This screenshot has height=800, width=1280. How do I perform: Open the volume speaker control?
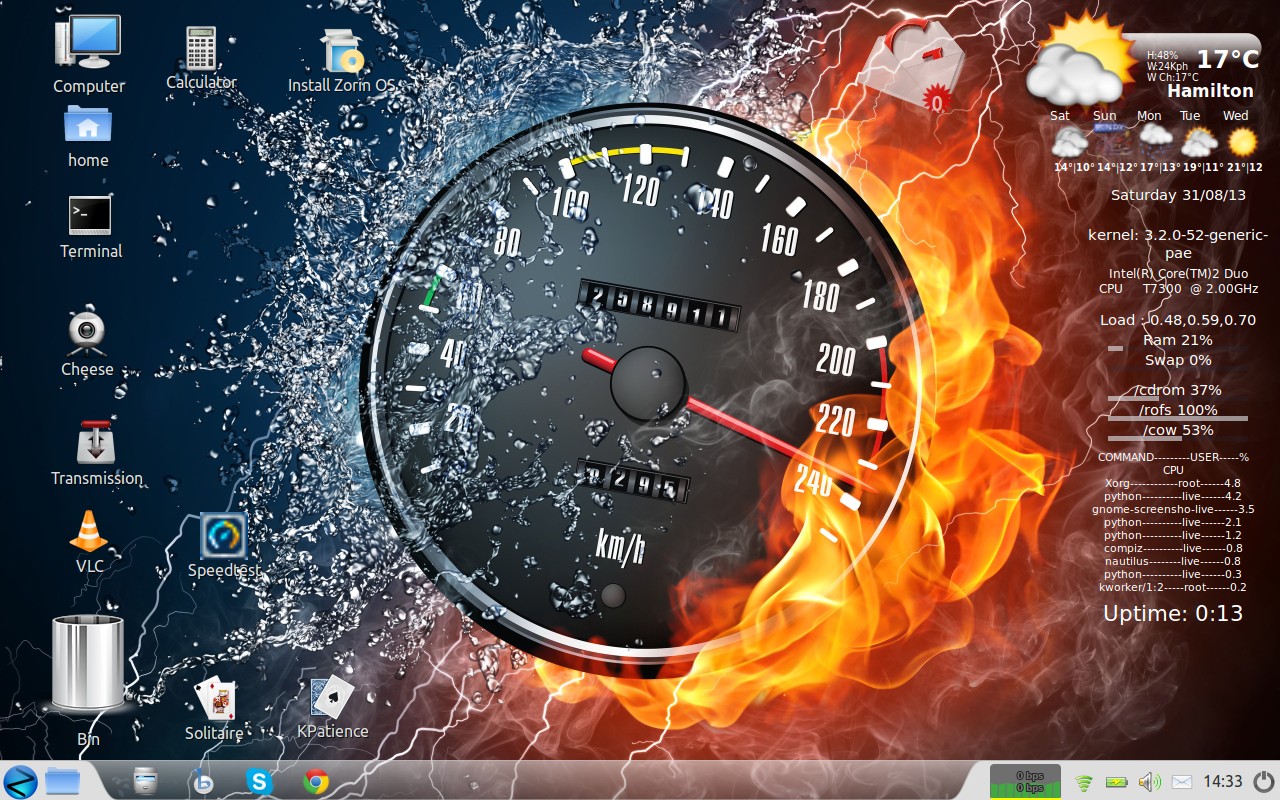click(x=1149, y=782)
